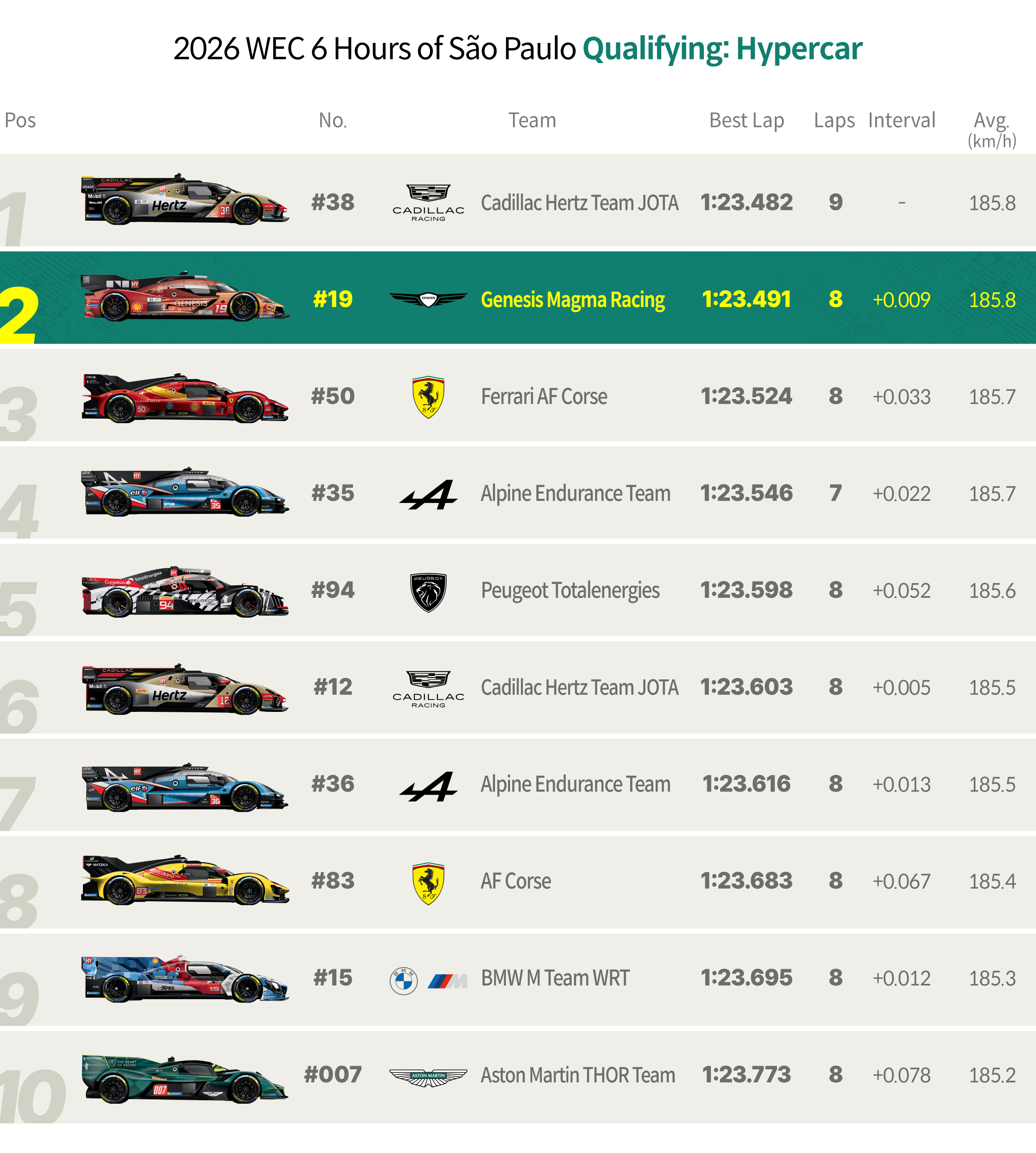1036x1153 pixels.
Task: Click the lap time 1:23.616
Action: pyautogui.click(x=746, y=784)
